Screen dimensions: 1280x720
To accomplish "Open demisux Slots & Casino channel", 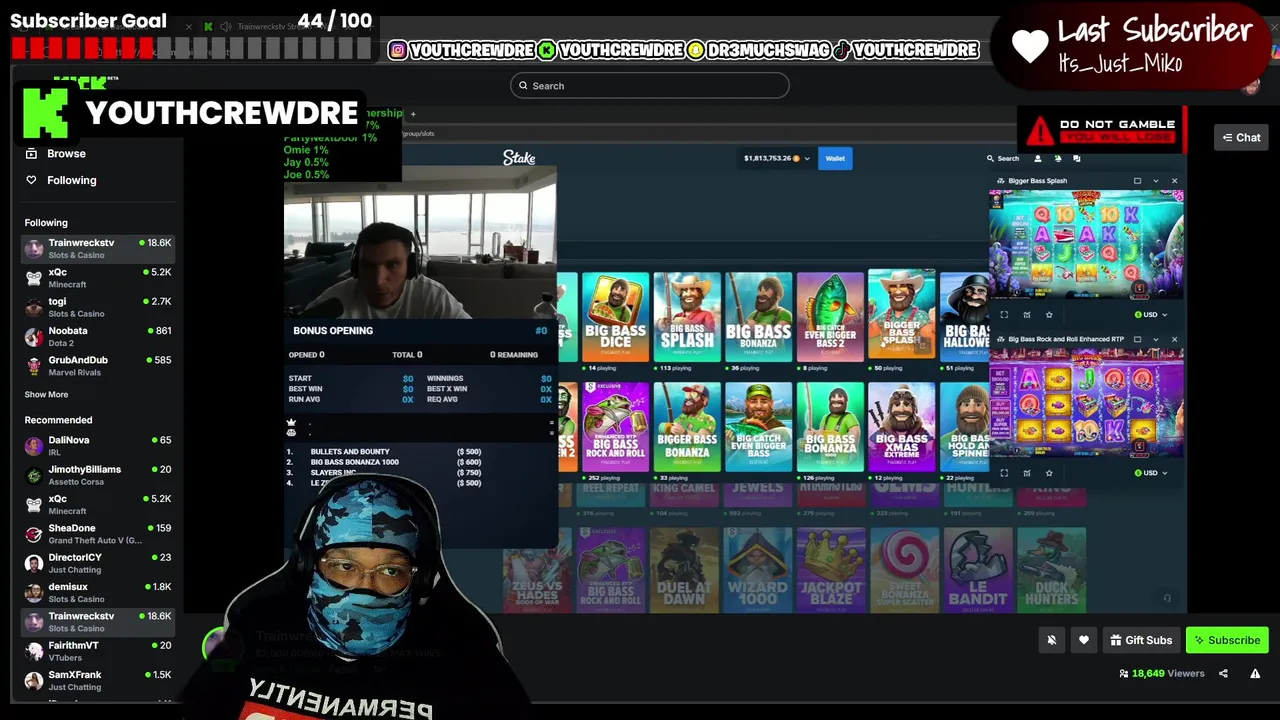I will coord(98,592).
